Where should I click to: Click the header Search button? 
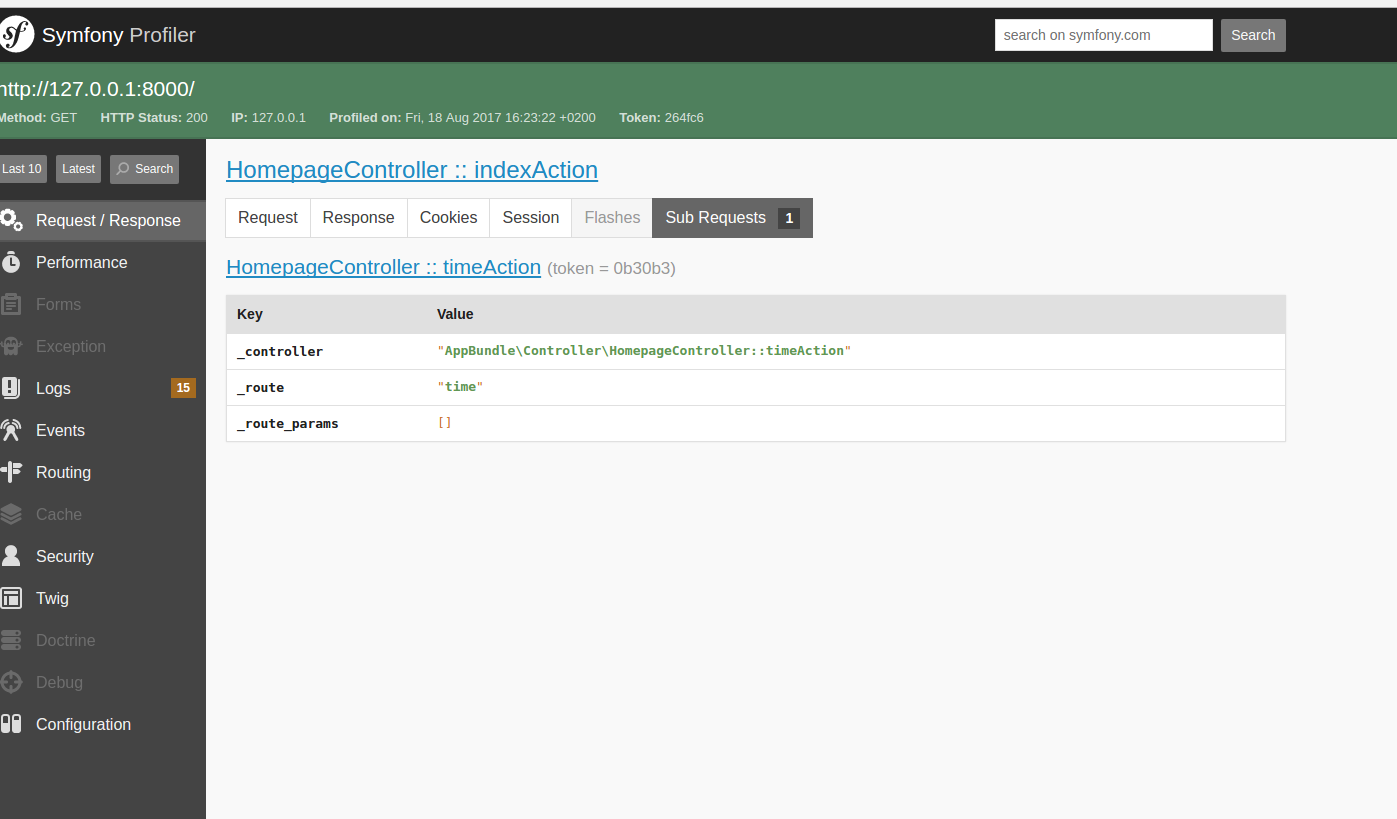coord(1253,35)
